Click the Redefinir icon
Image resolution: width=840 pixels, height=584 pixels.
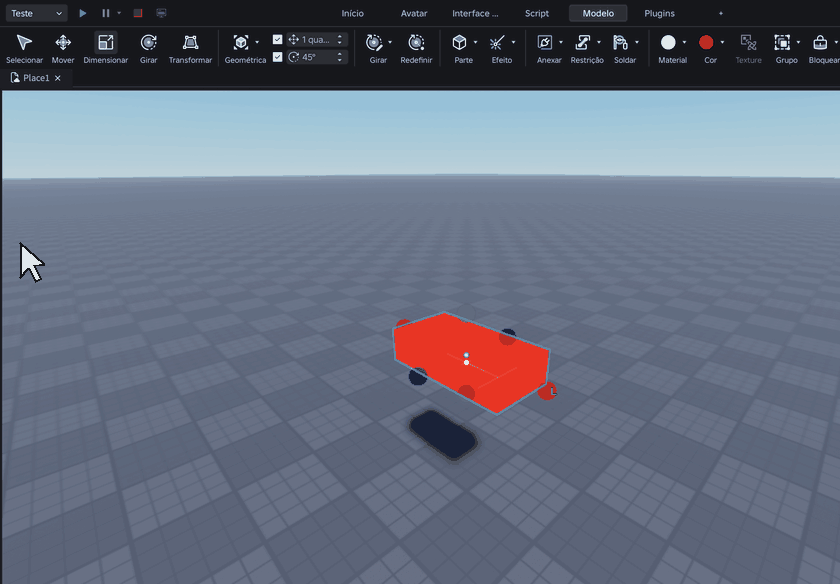tap(416, 42)
